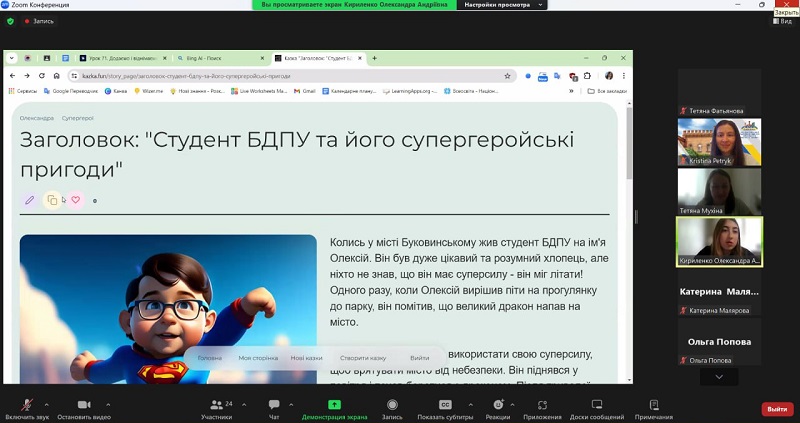
Task: Open the Настройки просмотра dropdown
Action: [x=502, y=5]
